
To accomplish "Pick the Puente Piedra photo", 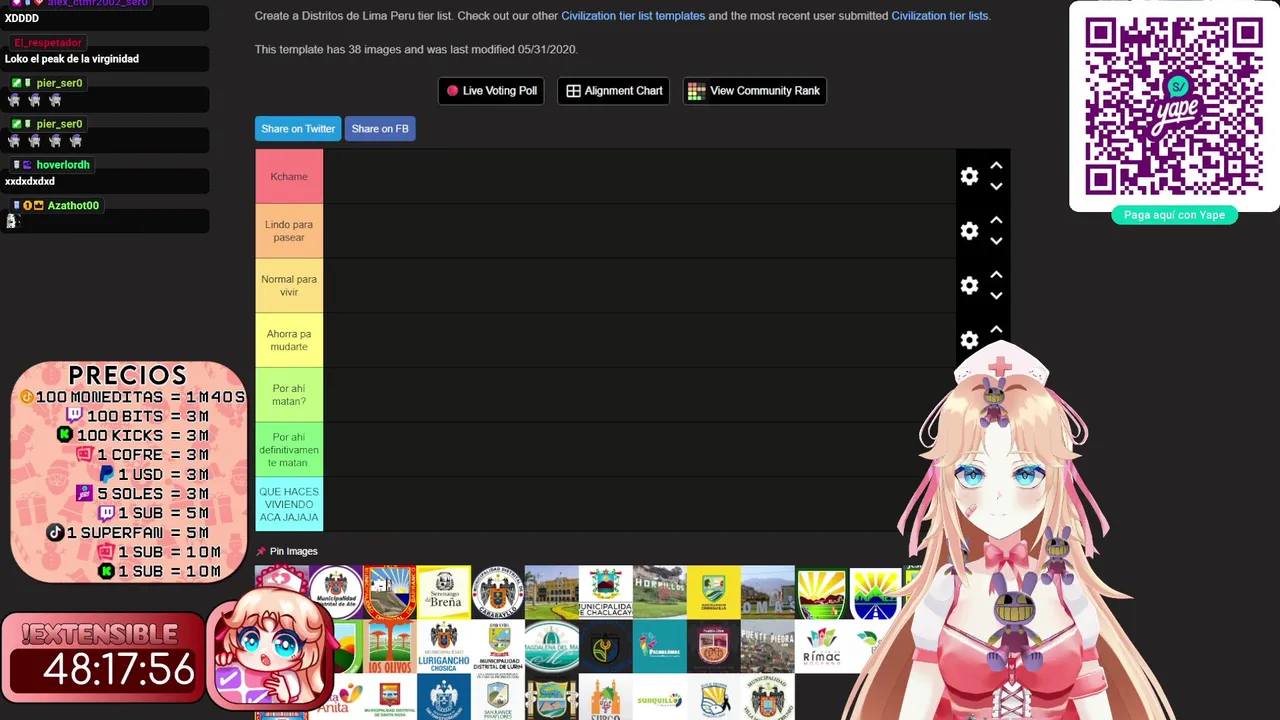I will 768,646.
